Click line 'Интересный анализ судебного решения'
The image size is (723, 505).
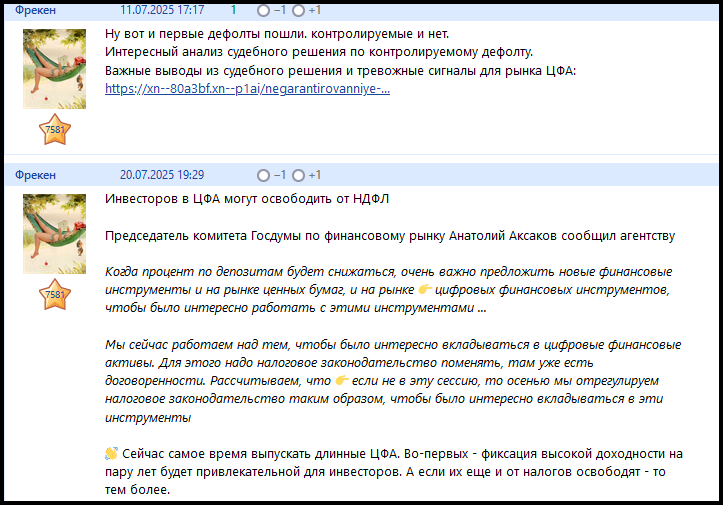pyautogui.click(x=319, y=52)
